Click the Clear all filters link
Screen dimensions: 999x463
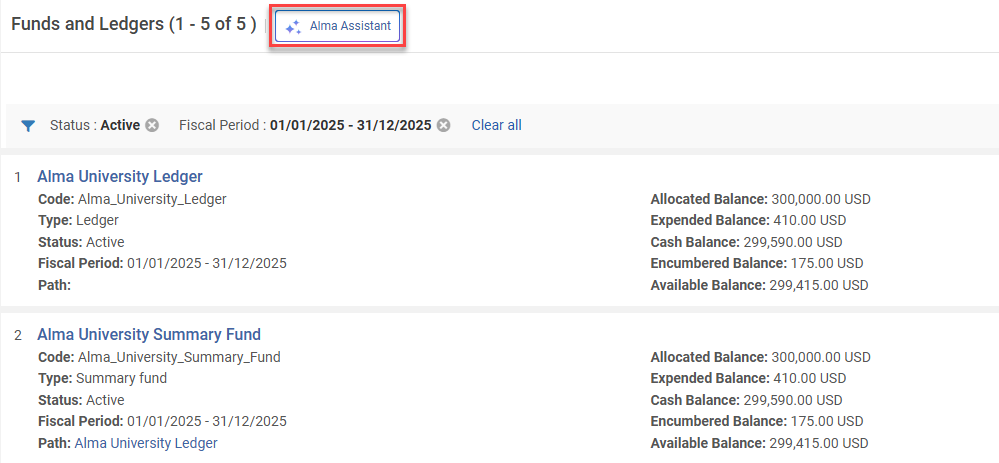tap(496, 125)
